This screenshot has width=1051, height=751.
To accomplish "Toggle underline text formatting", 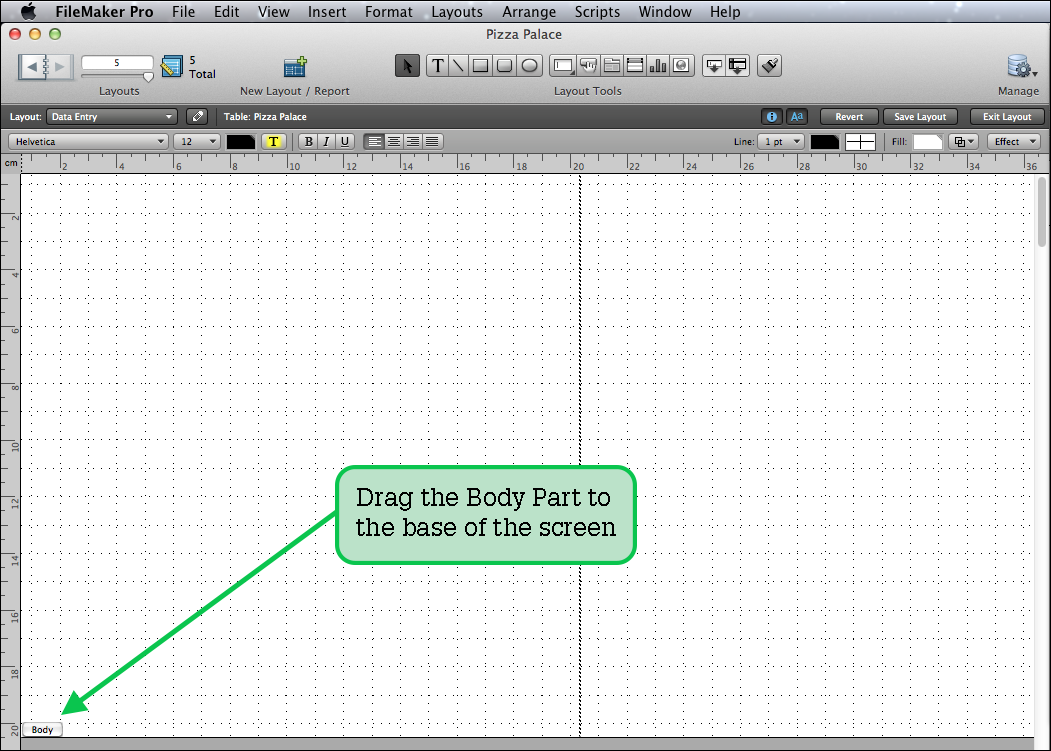I will [x=345, y=141].
